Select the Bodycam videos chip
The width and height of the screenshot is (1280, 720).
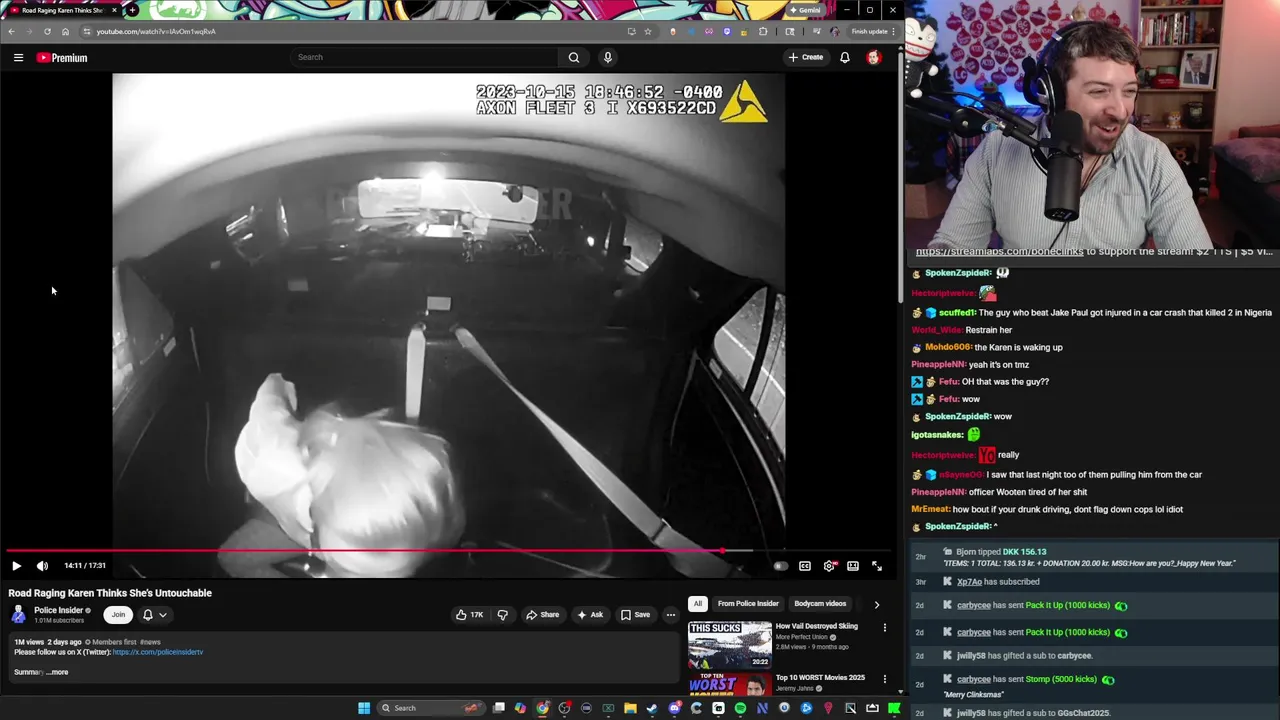click(x=820, y=604)
